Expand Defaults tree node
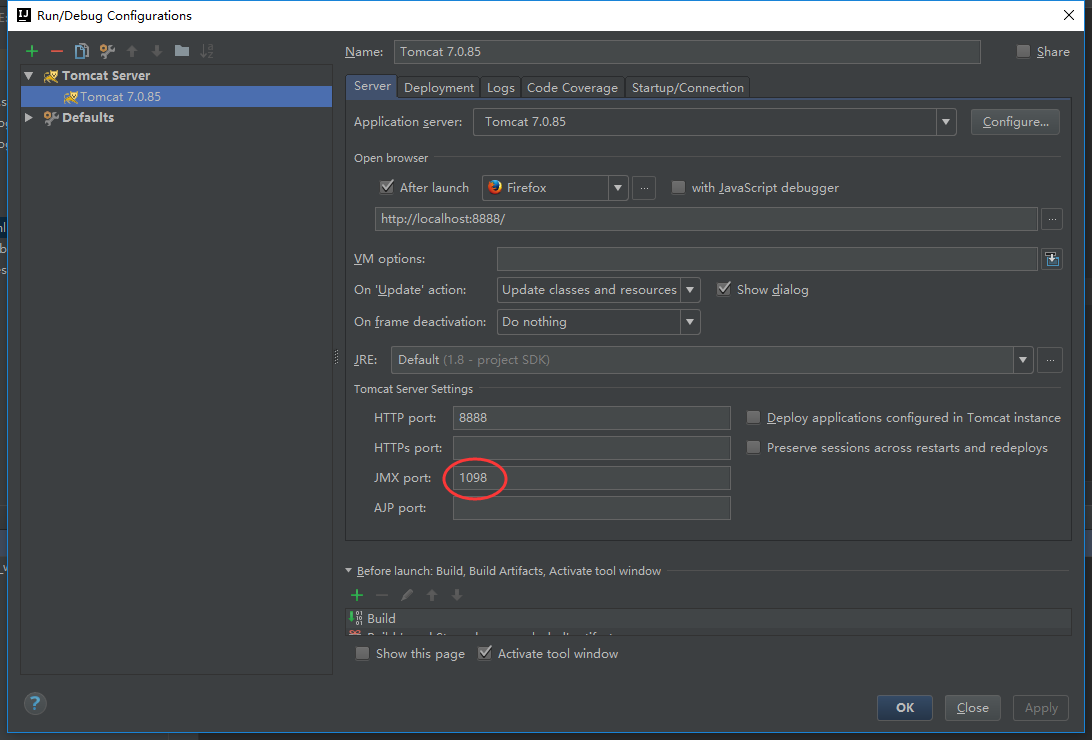The height and width of the screenshot is (740, 1092). click(x=29, y=117)
